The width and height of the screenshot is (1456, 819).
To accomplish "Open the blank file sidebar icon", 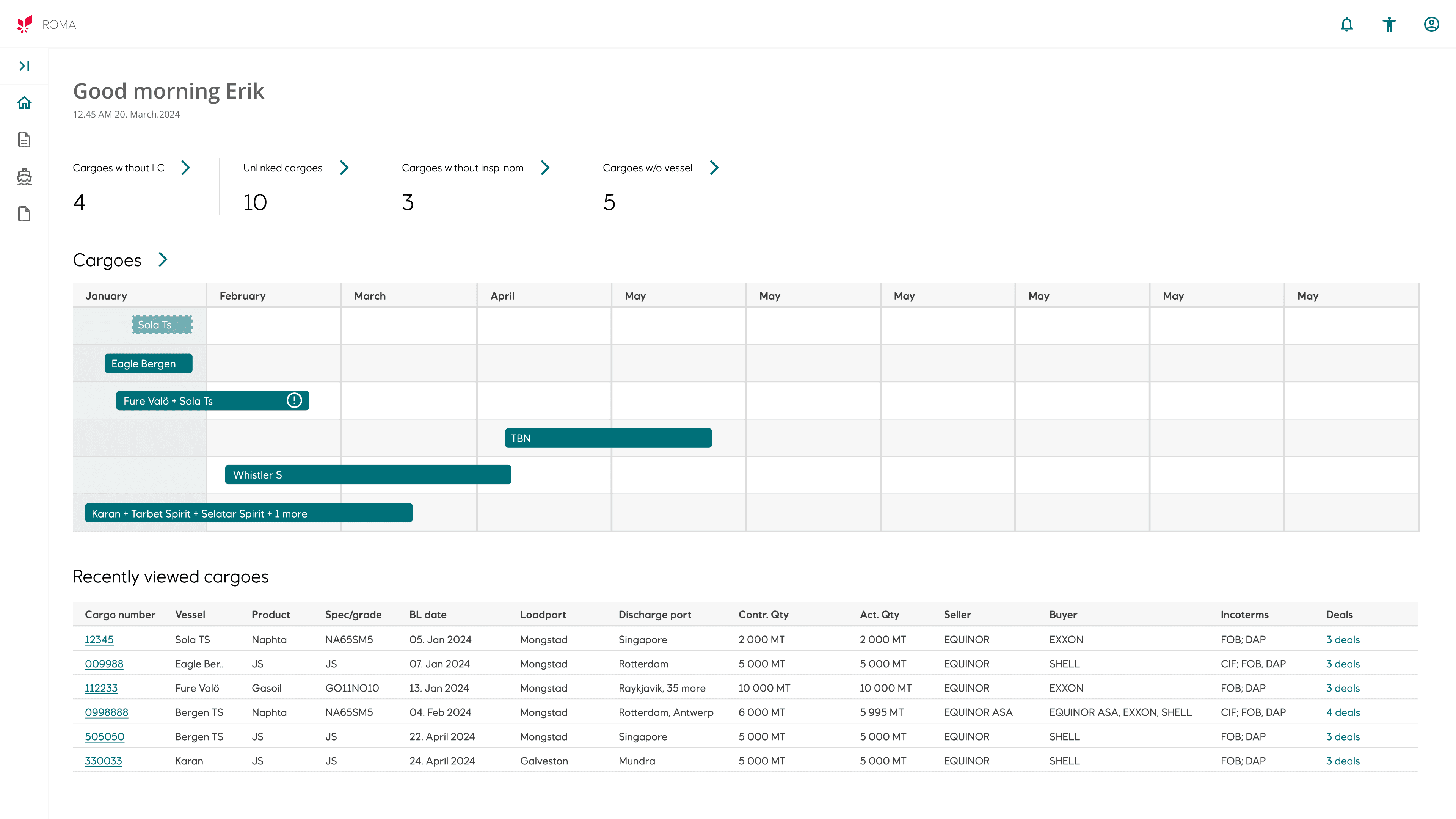I will pos(24,214).
